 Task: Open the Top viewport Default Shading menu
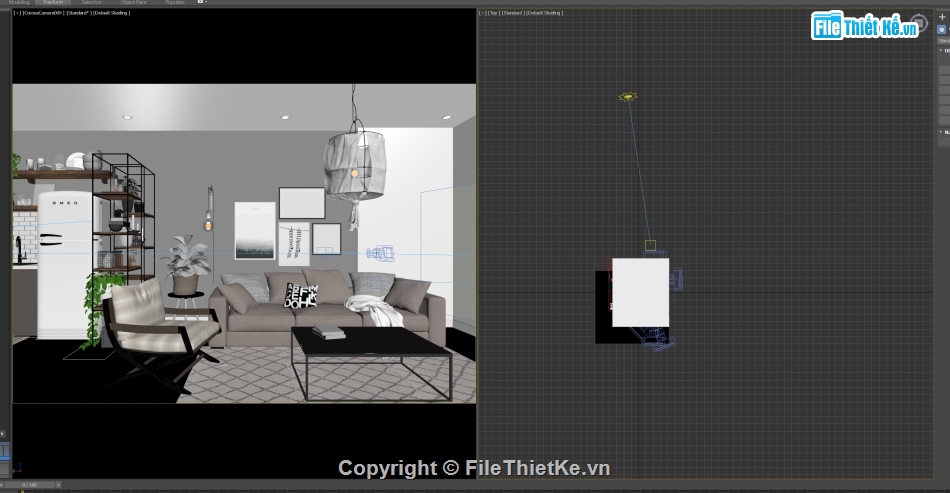click(x=545, y=13)
